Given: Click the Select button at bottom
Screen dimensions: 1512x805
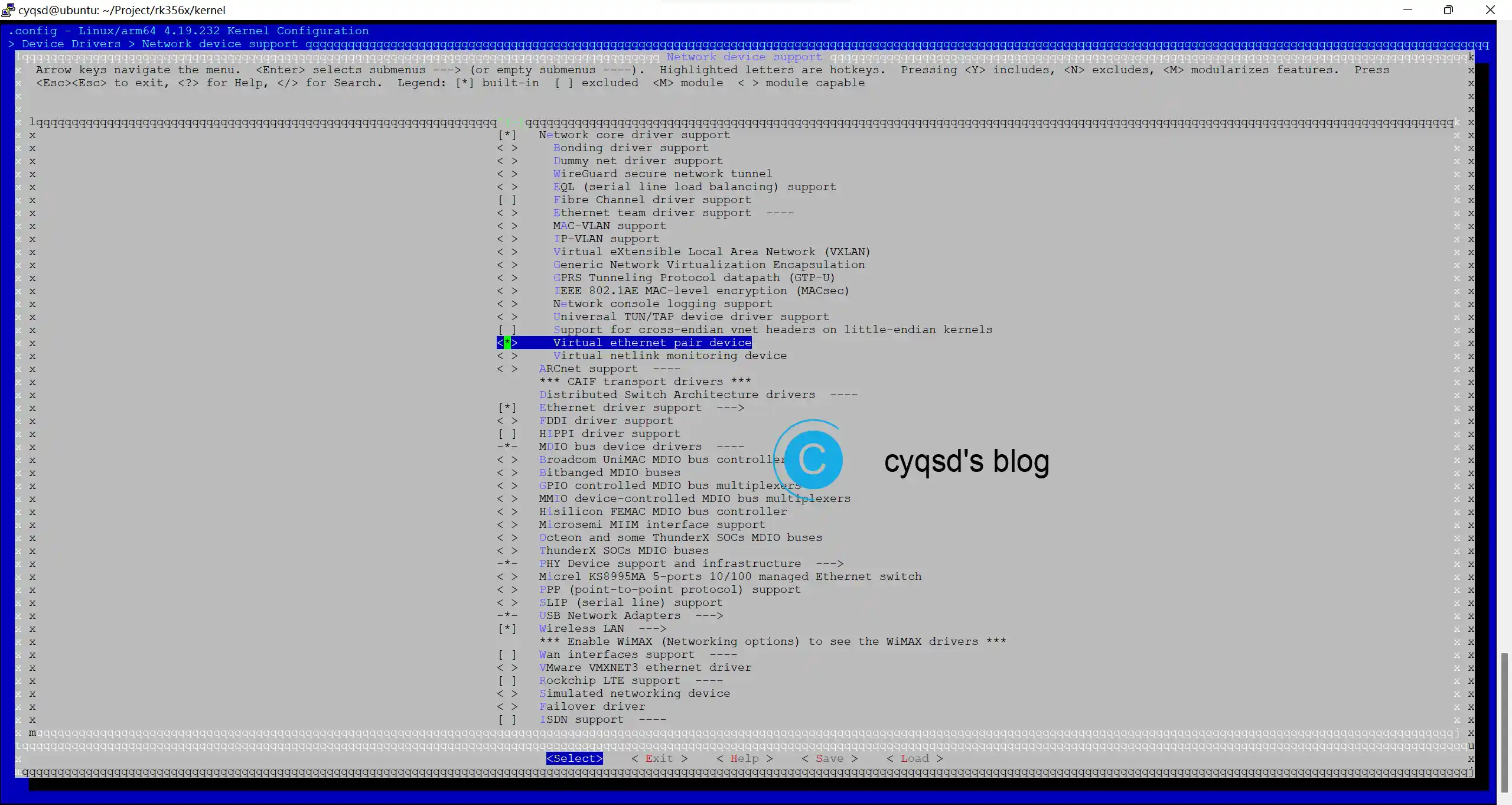Looking at the screenshot, I should pos(574,758).
